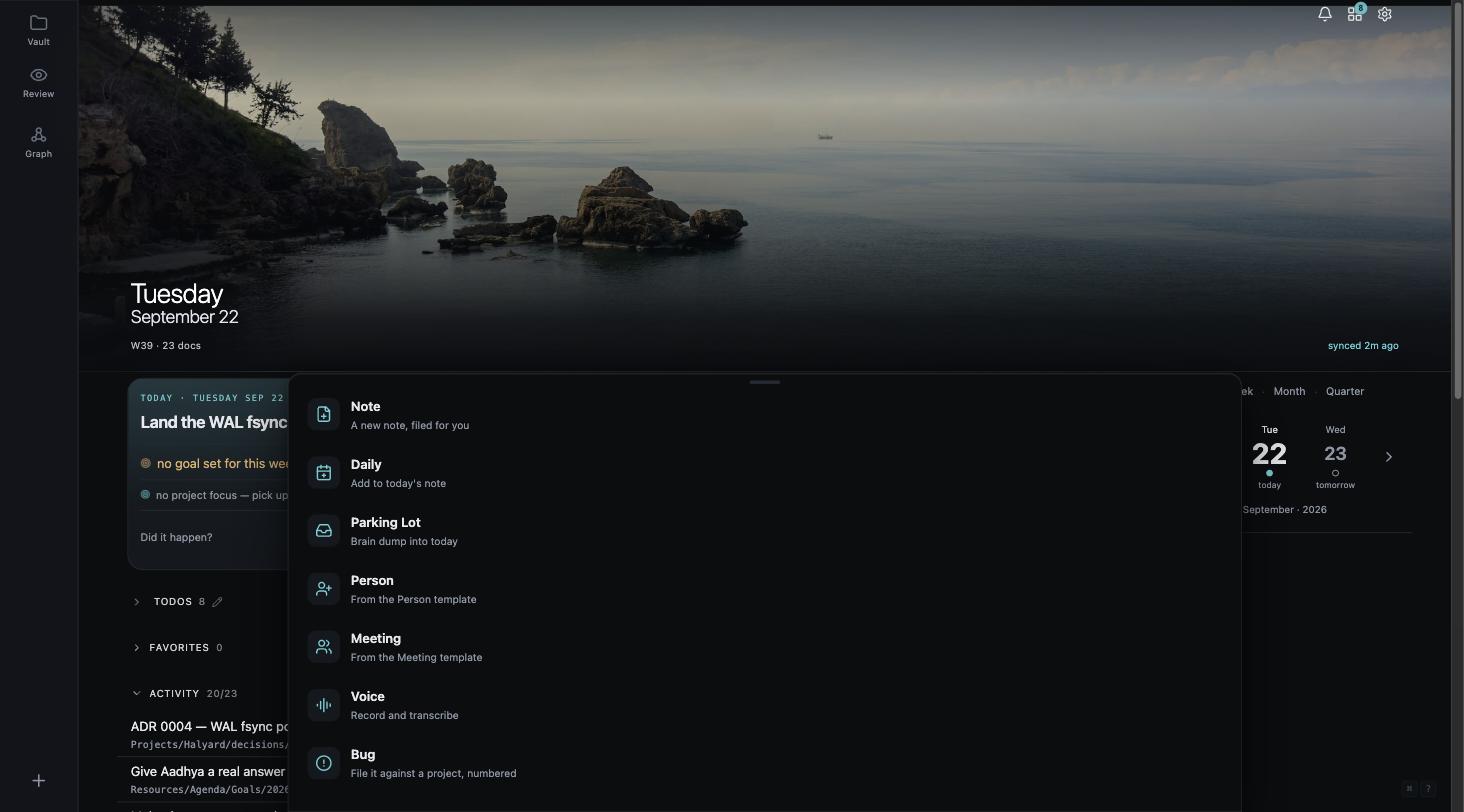
Task: Go to next days with right chevron
Action: (x=1388, y=457)
